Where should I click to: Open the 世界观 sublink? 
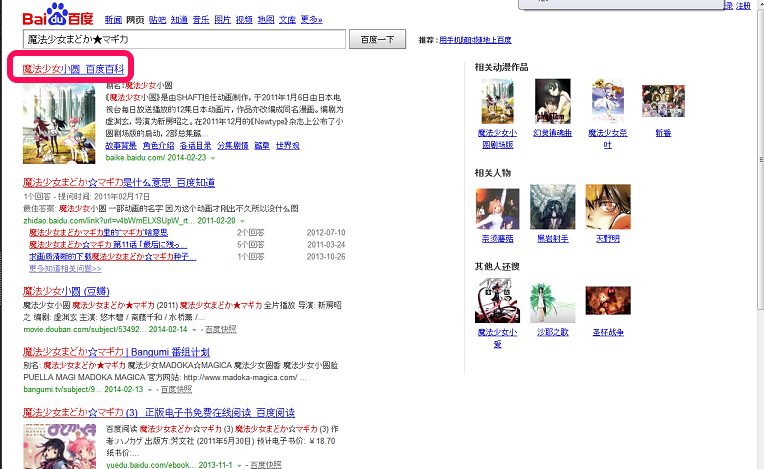[x=288, y=146]
